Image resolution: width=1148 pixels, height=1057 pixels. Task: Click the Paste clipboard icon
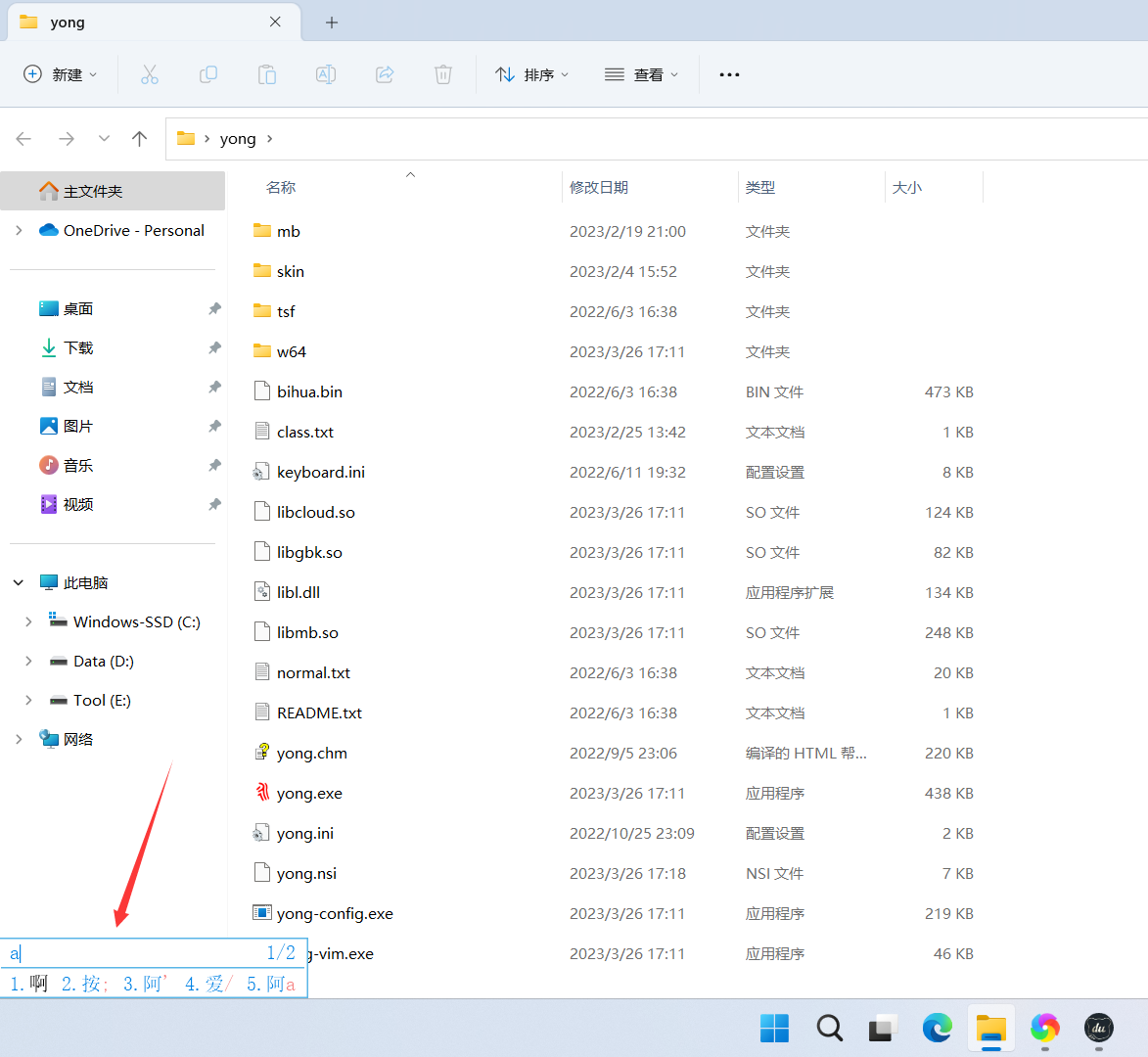point(267,74)
